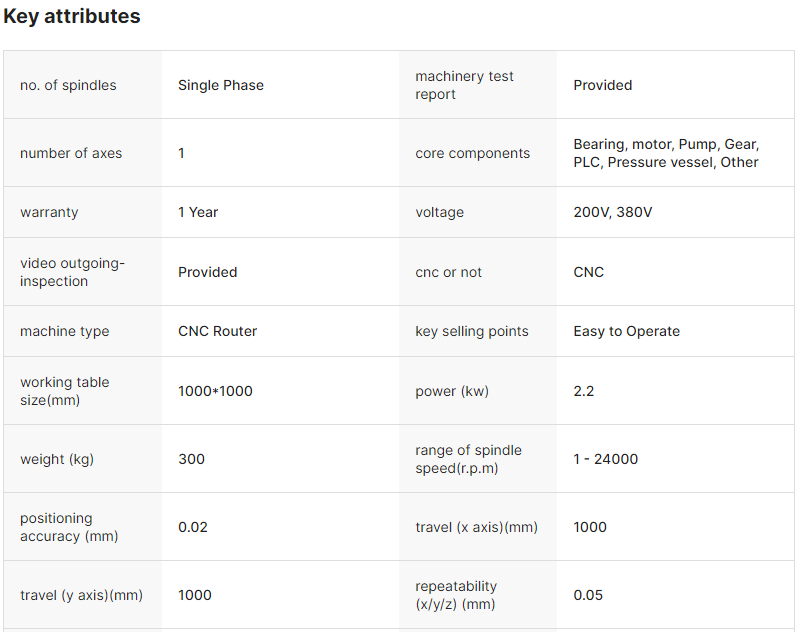Screen dimensions: 799x632
Task: Click the Key attributes heading
Action: [x=72, y=17]
